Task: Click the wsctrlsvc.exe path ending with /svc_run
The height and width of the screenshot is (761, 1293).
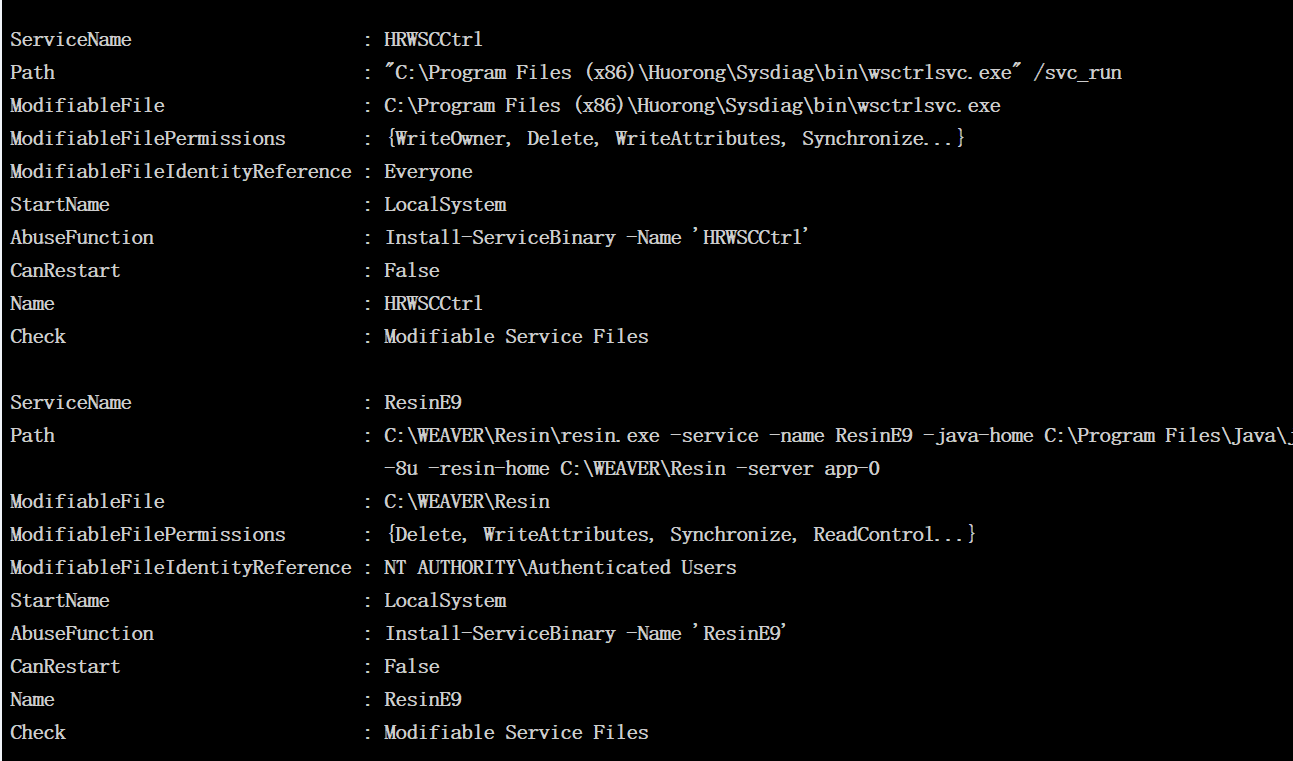Action: click(752, 73)
